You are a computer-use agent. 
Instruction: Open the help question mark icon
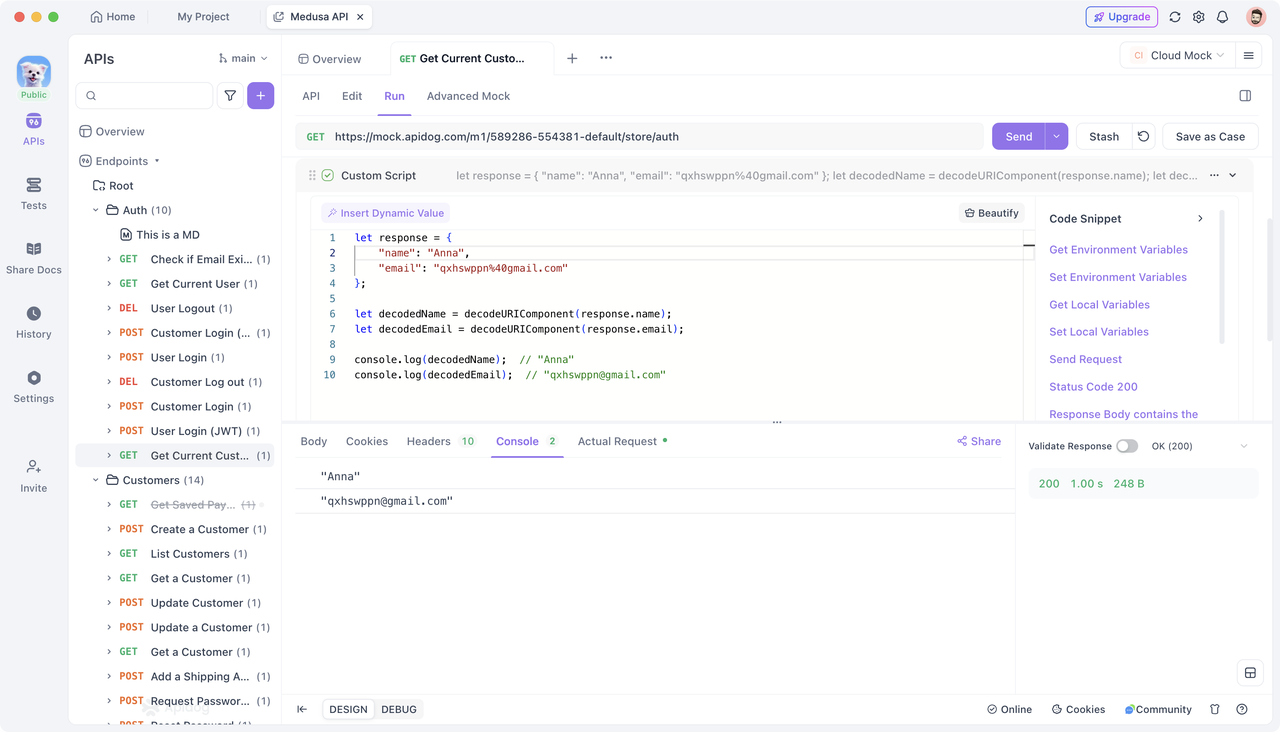point(1242,709)
